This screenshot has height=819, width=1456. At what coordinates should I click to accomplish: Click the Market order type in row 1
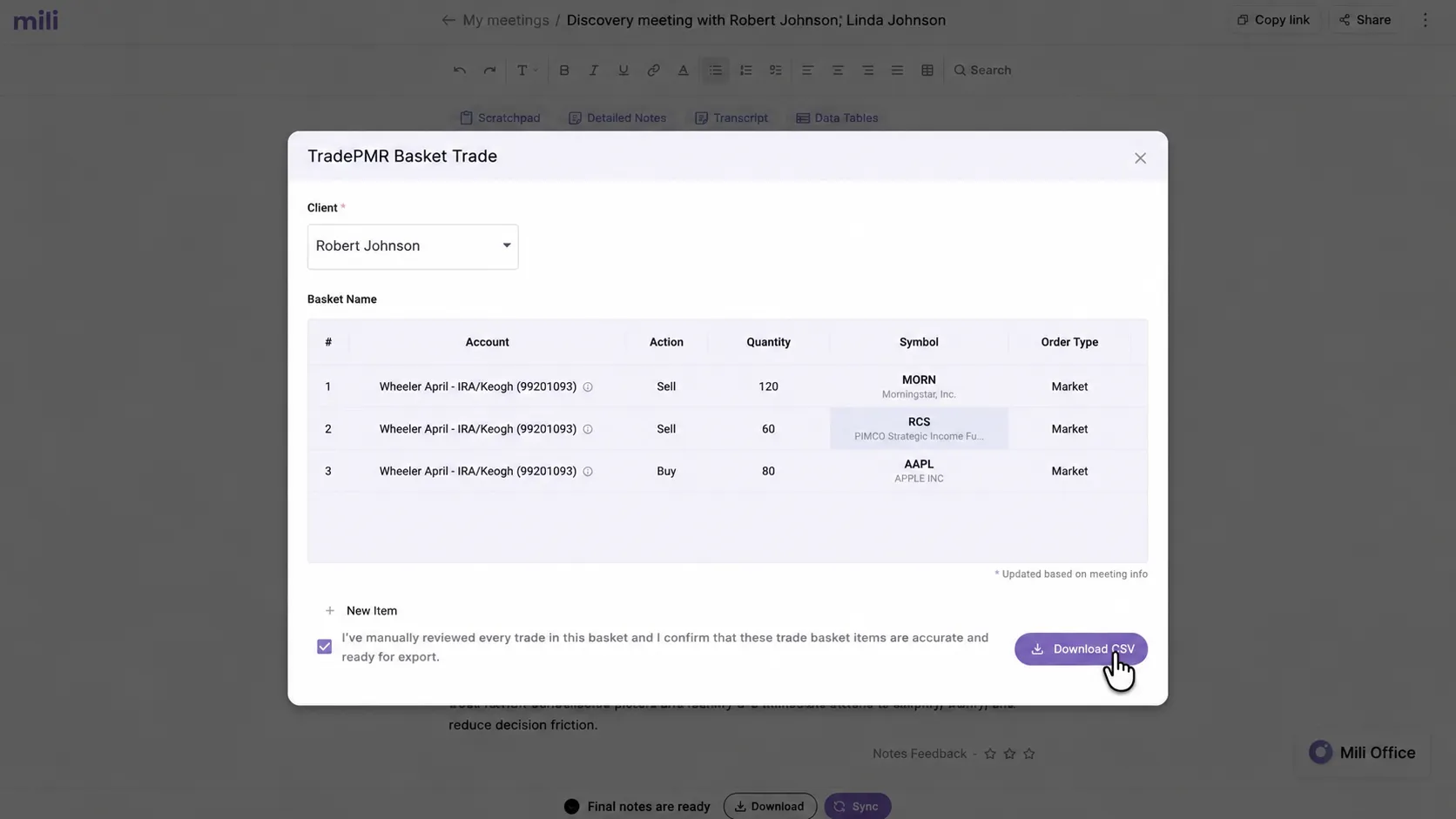click(1069, 386)
